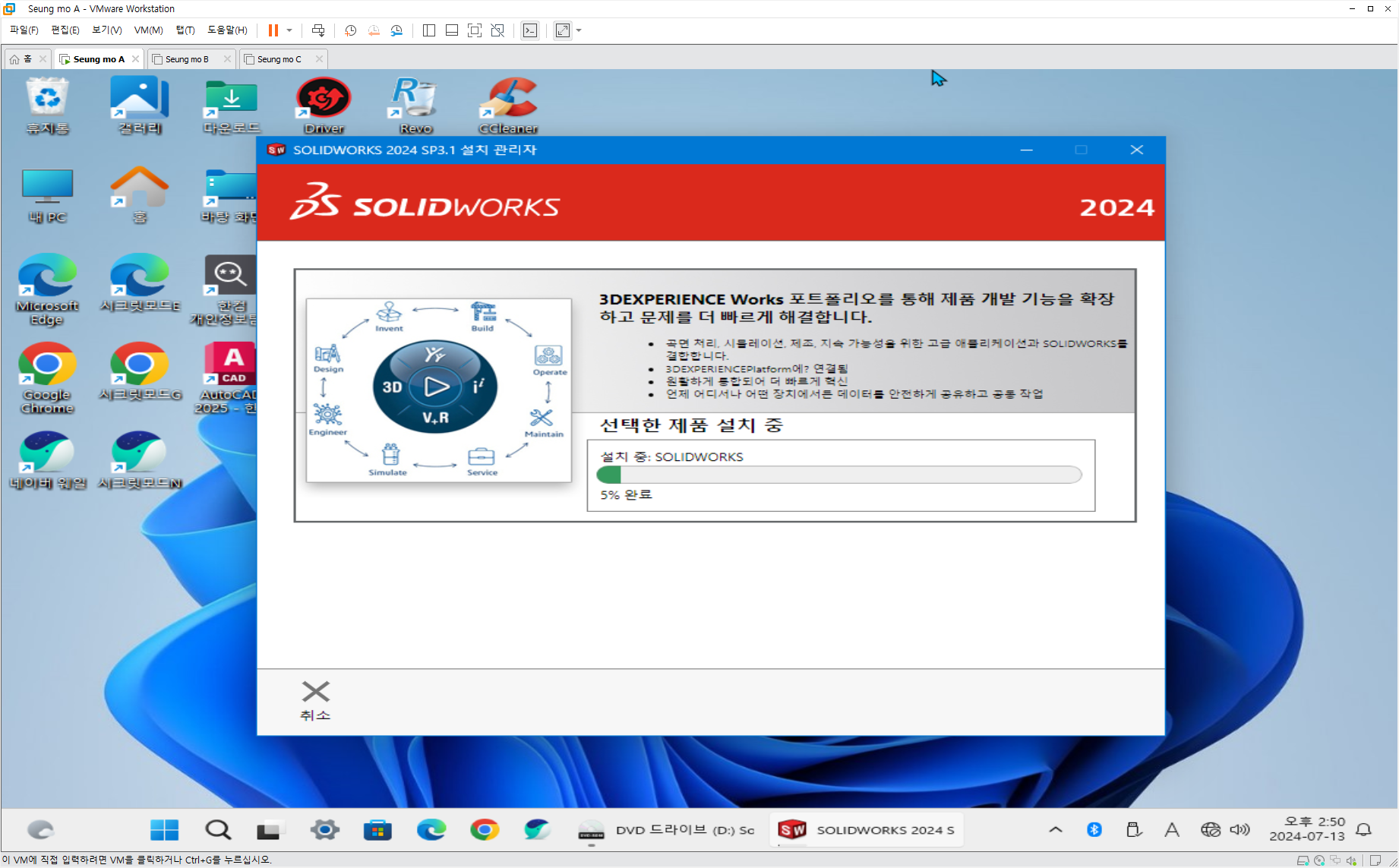Open the console view icon
Screen dimensions: 1399x868
click(x=530, y=30)
